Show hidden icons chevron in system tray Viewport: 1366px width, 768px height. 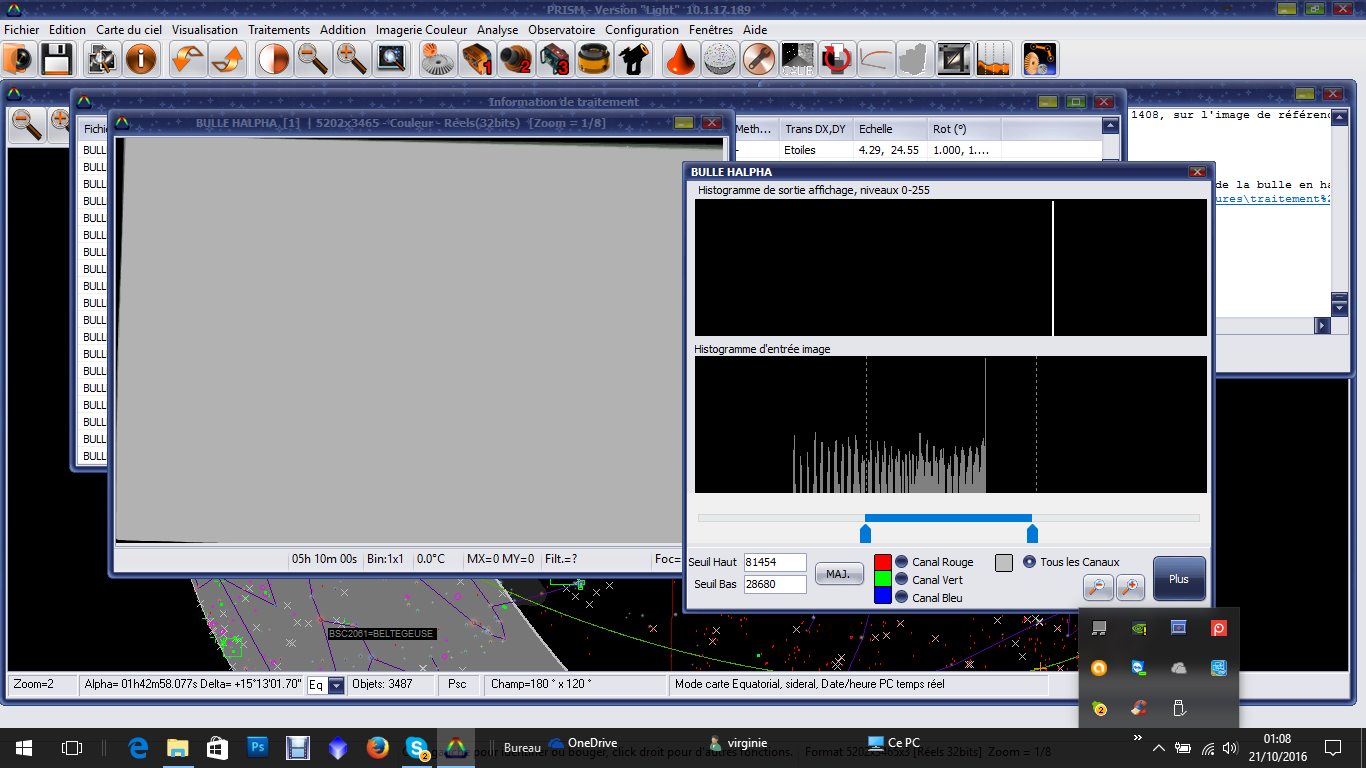[1159, 748]
